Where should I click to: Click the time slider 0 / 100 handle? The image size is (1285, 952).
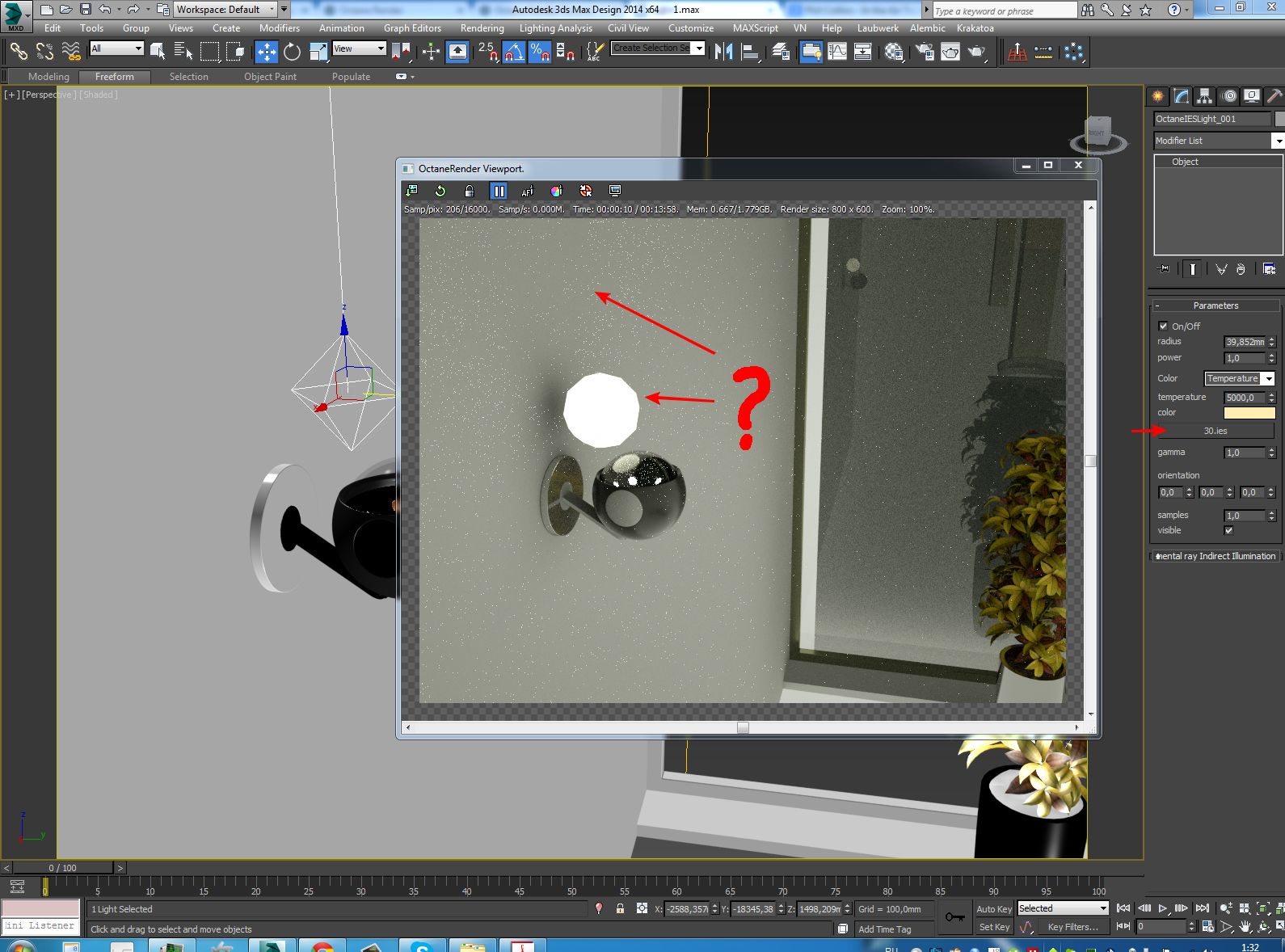[x=63, y=868]
